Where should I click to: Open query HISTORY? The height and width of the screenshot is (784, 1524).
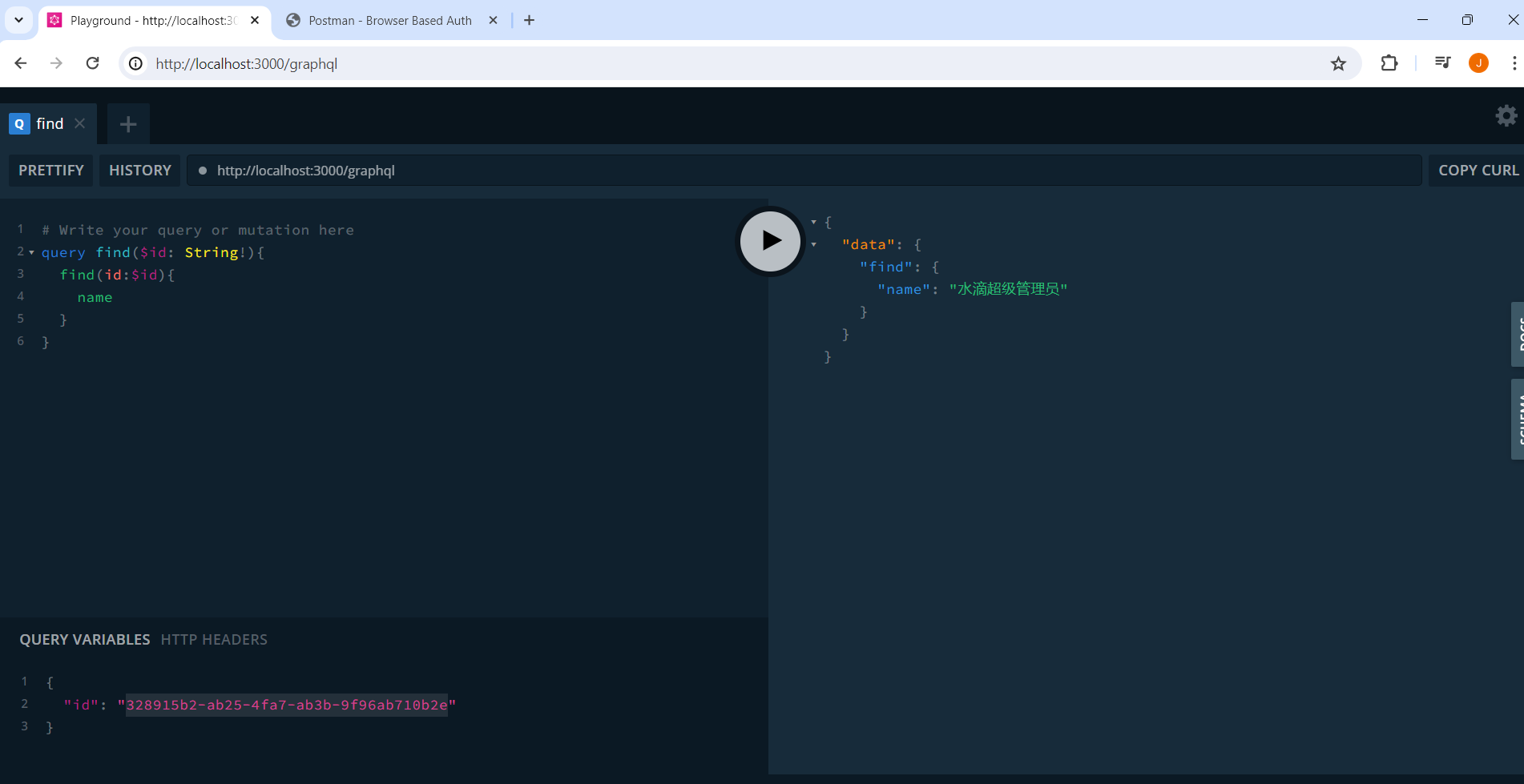pyautogui.click(x=140, y=171)
